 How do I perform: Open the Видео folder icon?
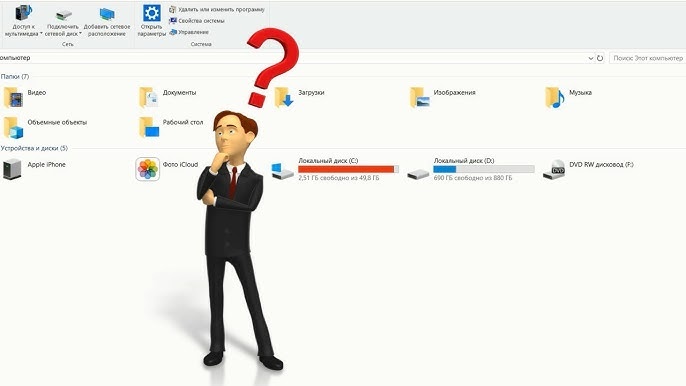click(13, 97)
